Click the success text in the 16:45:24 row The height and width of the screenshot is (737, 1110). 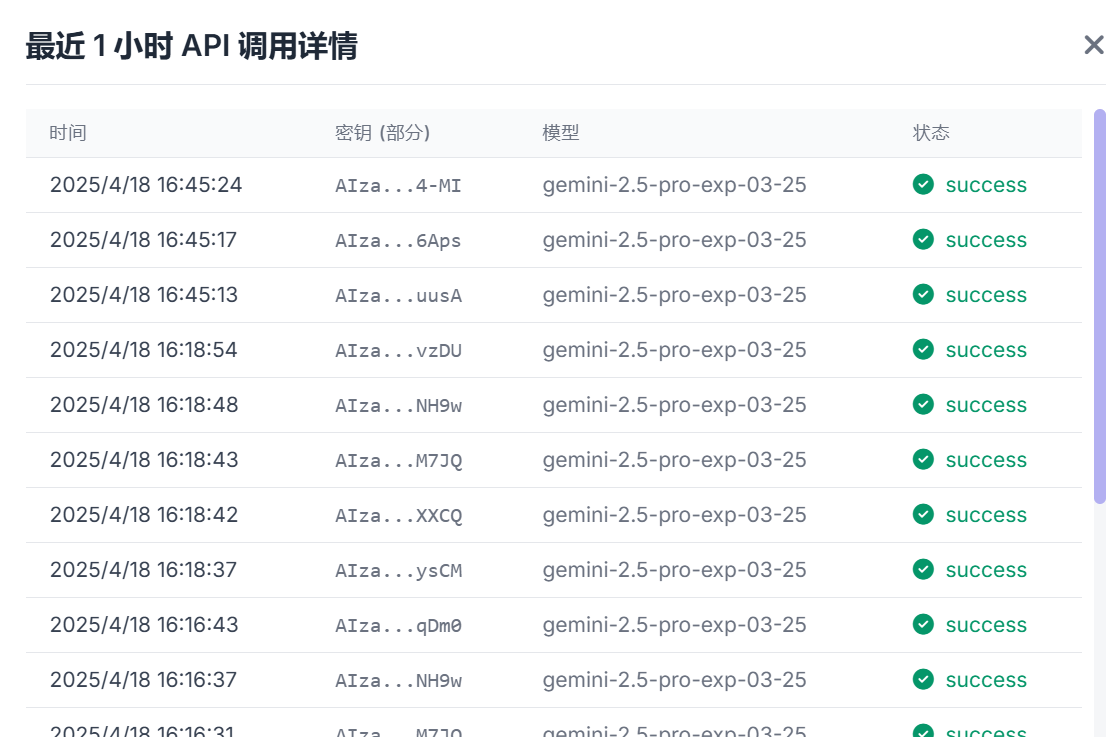click(x=986, y=185)
